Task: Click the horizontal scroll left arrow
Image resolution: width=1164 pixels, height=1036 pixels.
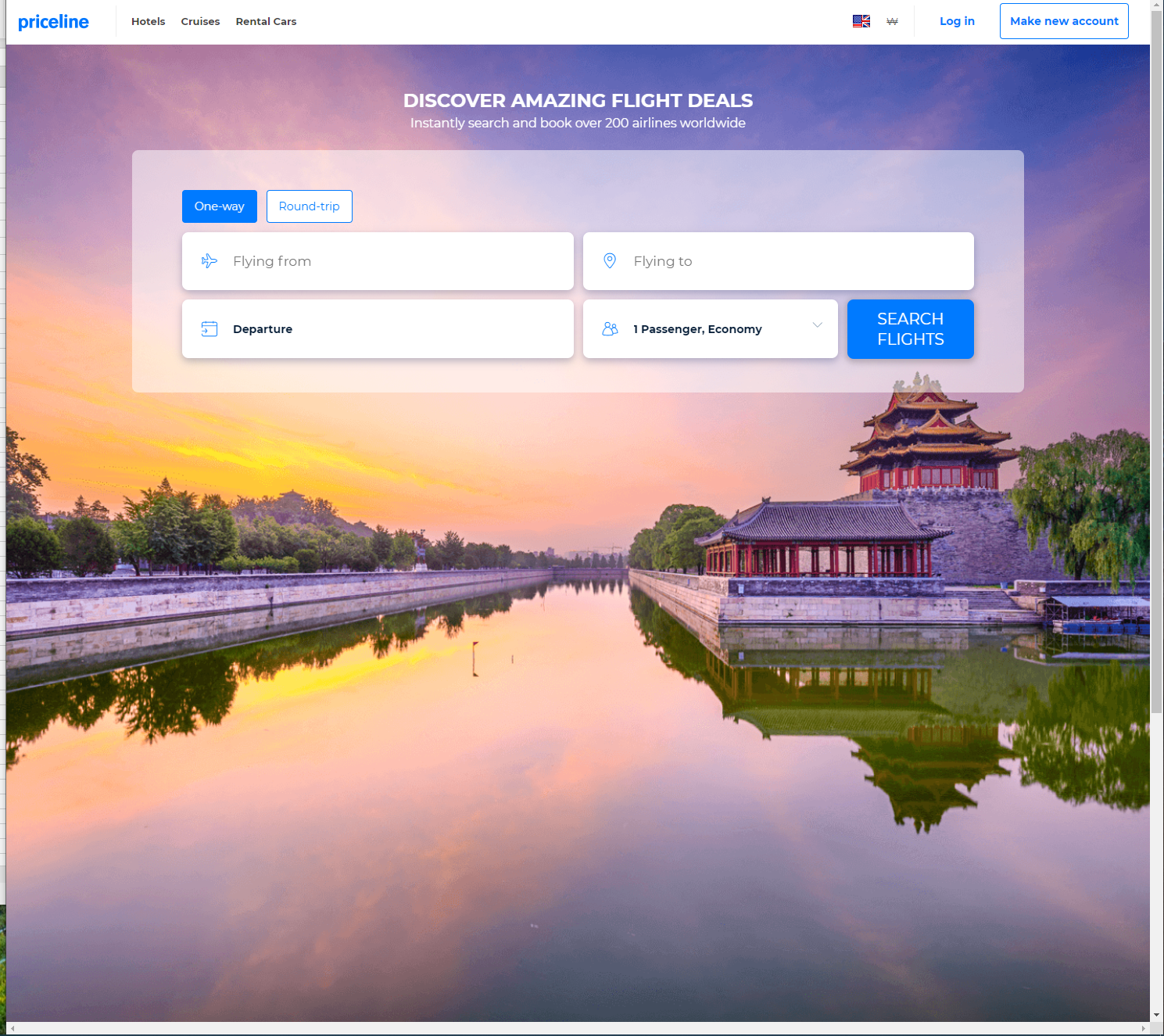Action: (x=13, y=1029)
